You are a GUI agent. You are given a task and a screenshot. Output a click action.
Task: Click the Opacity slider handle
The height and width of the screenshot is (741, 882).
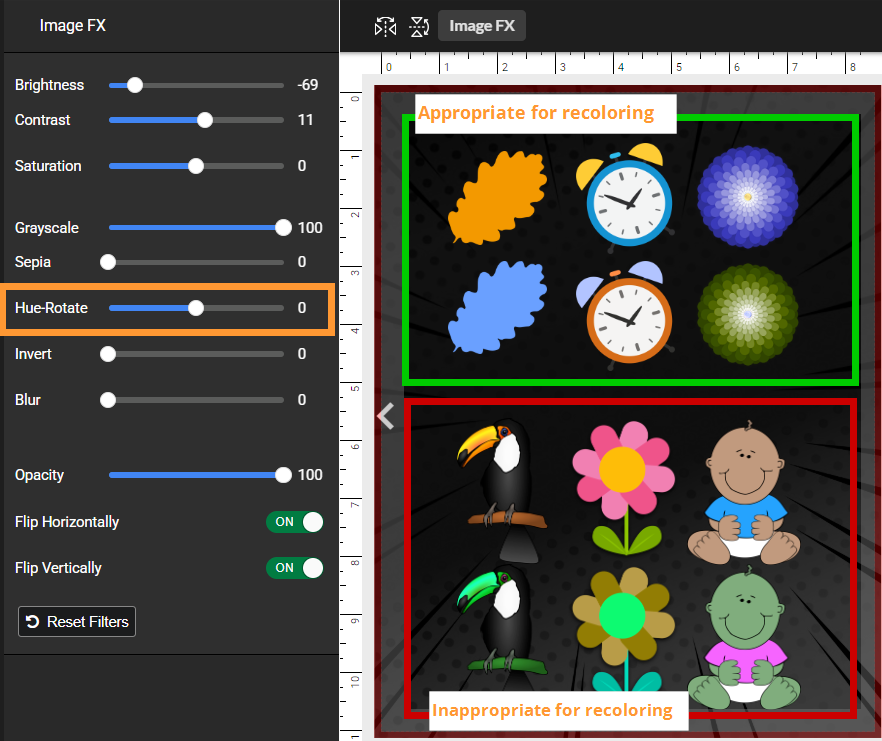coord(283,475)
